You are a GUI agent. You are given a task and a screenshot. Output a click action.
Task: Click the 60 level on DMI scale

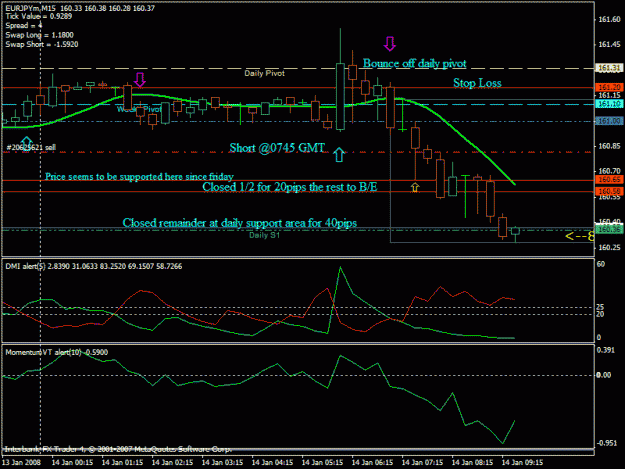pyautogui.click(x=601, y=264)
